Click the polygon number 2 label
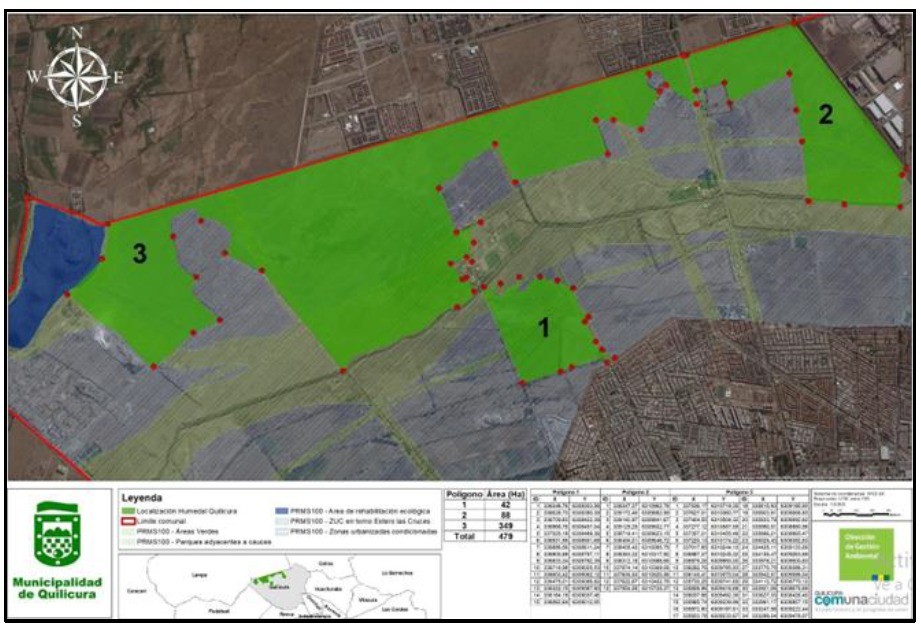921x631 pixels. pos(825,114)
